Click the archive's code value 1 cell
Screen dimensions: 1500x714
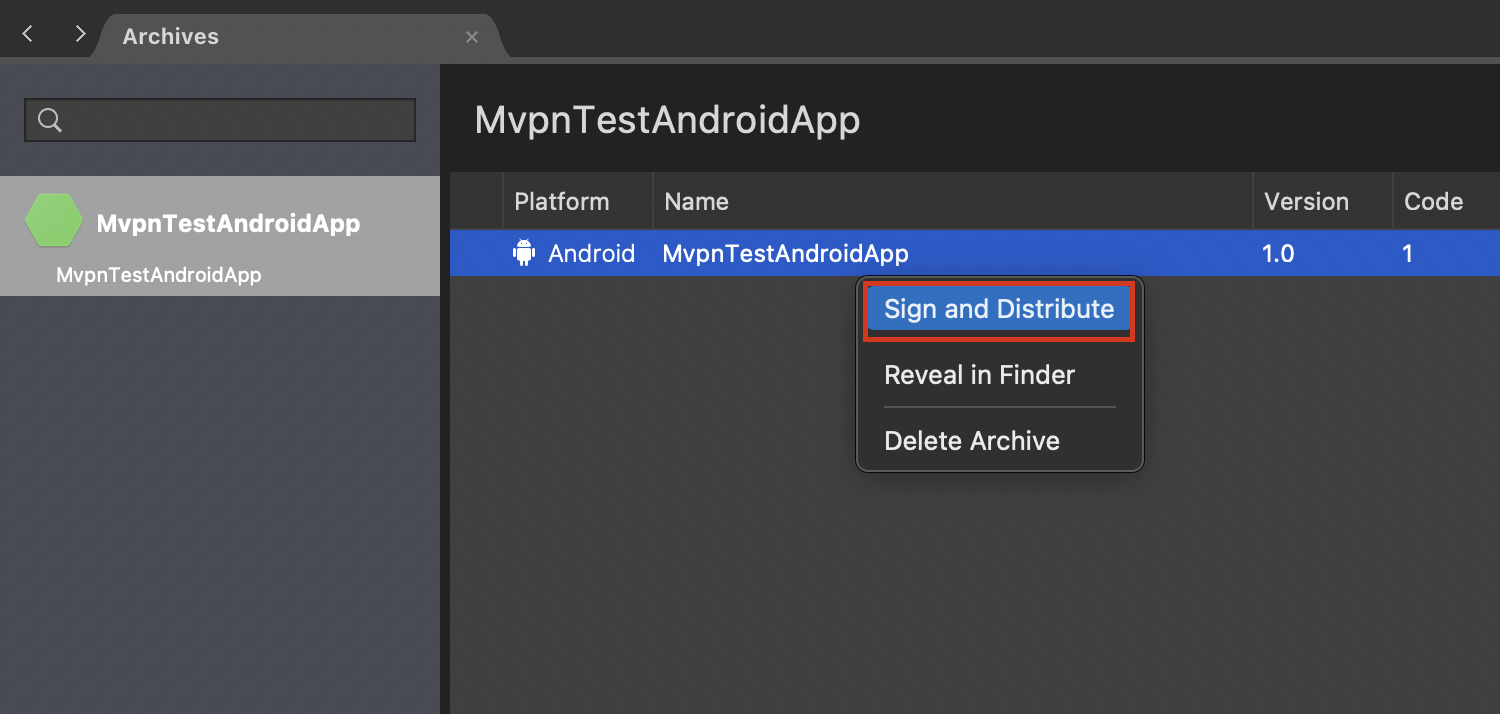[1408, 253]
